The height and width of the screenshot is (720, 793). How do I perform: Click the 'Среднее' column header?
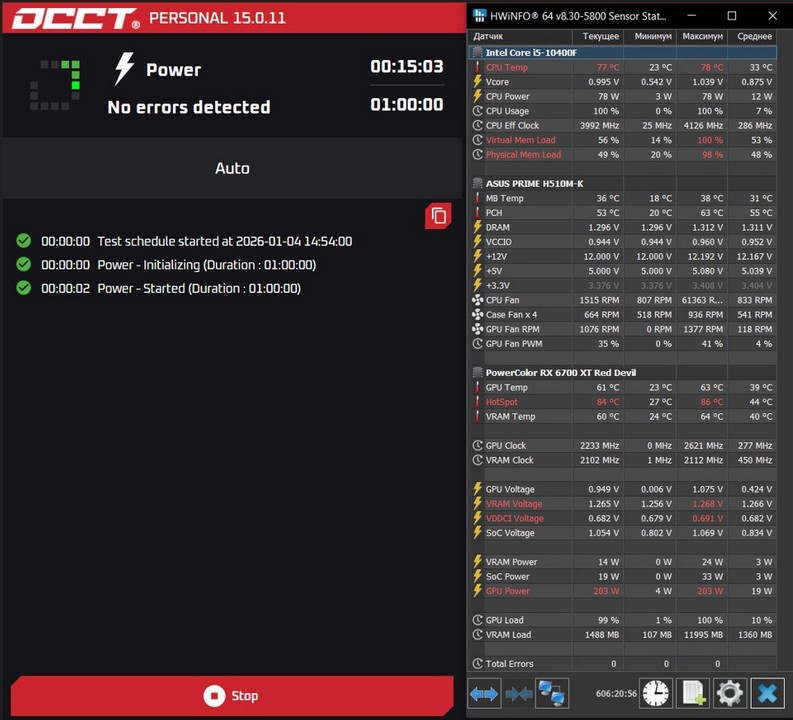[753, 36]
